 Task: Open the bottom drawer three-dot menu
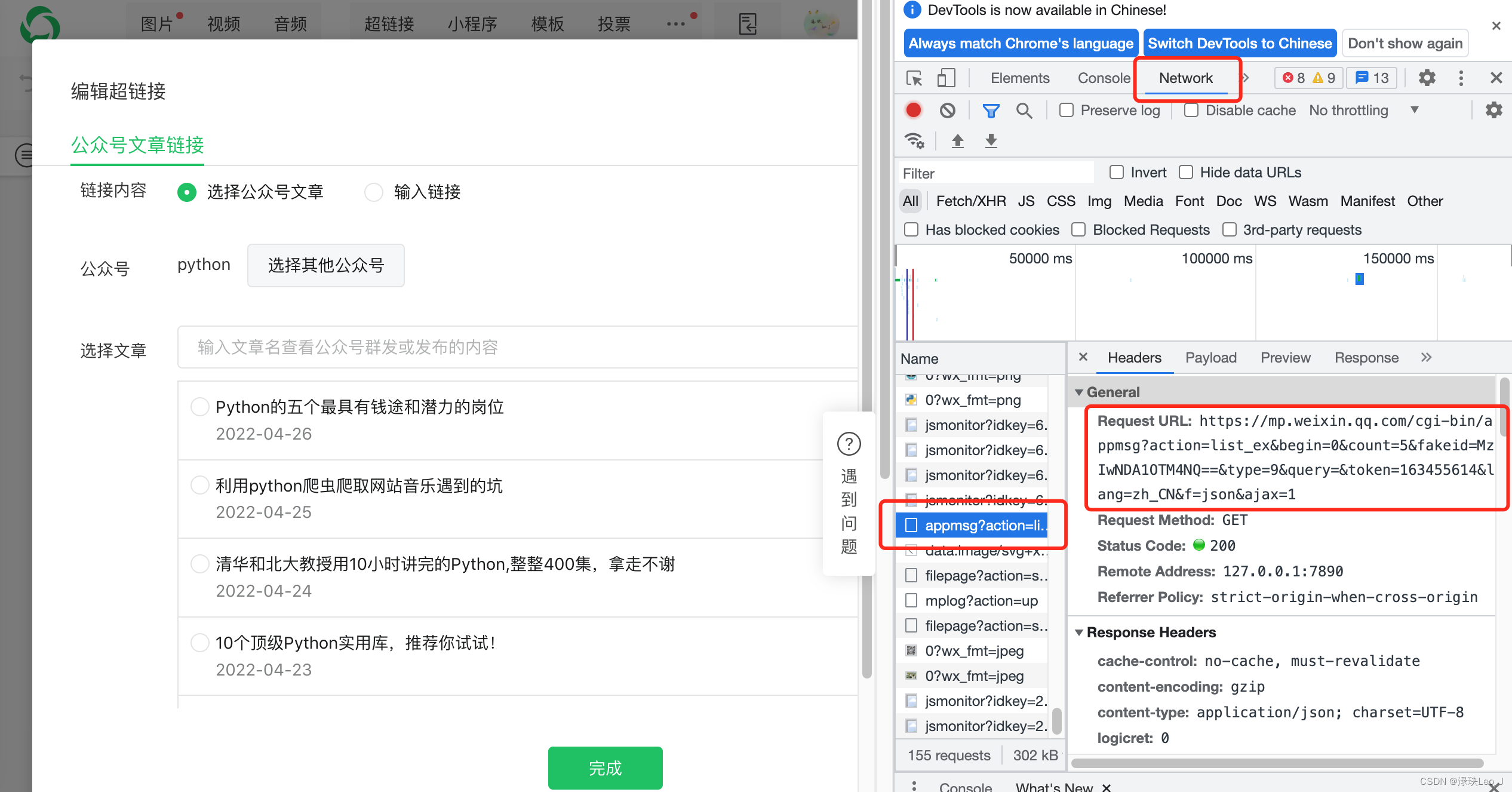(914, 786)
